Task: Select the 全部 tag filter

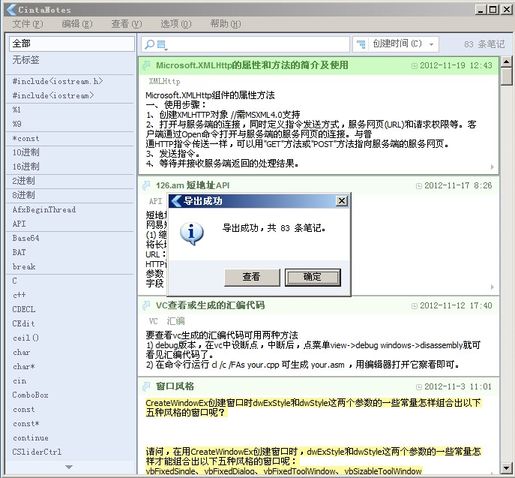Action: (x=72, y=44)
